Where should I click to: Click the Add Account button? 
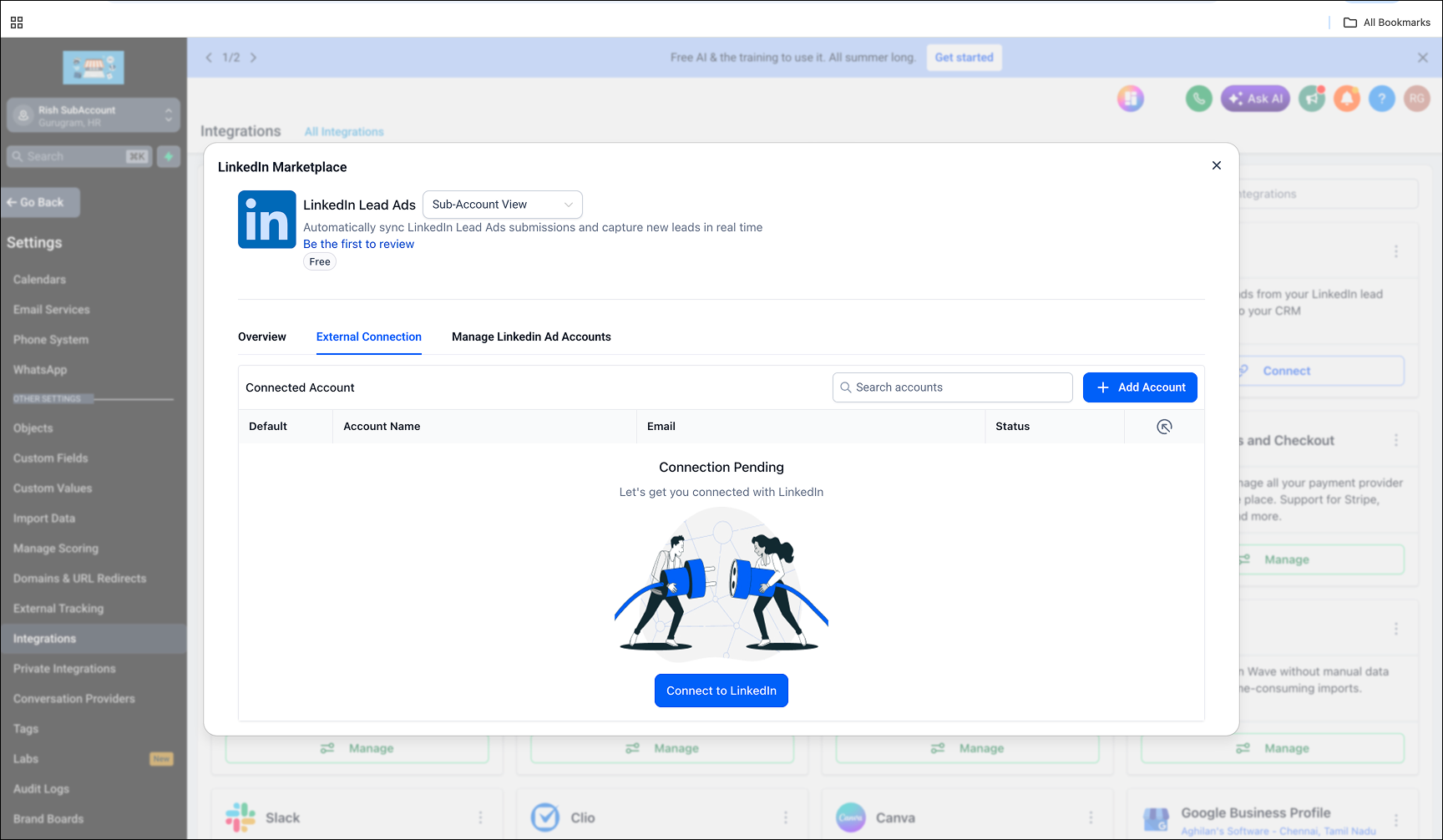pos(1140,387)
